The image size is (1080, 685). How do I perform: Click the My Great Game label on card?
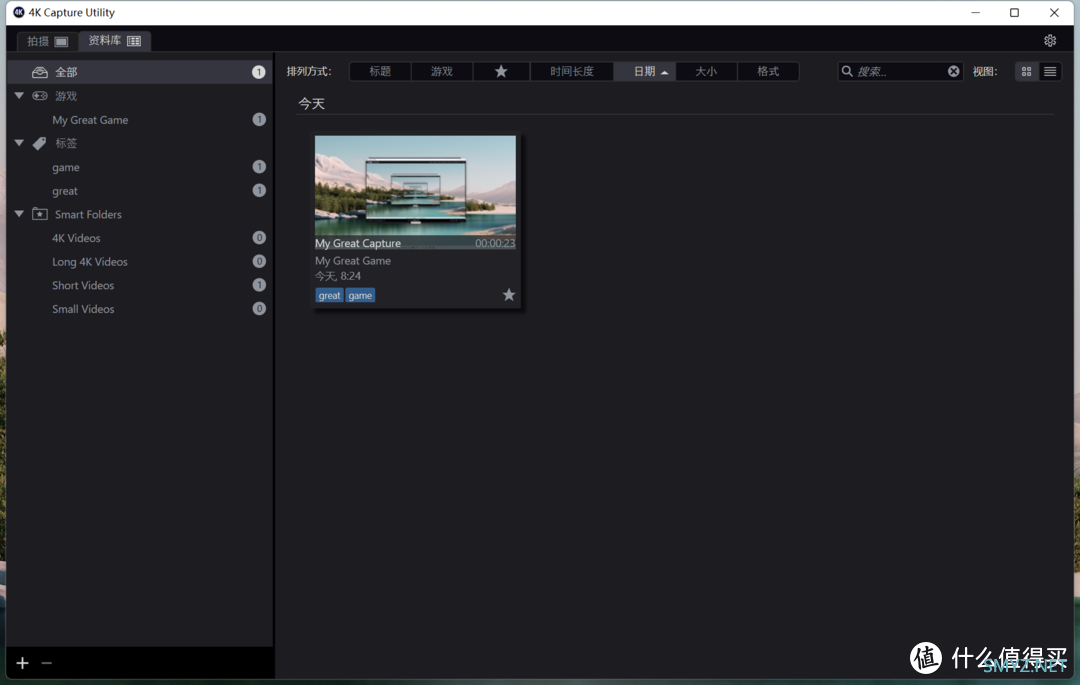tap(353, 261)
